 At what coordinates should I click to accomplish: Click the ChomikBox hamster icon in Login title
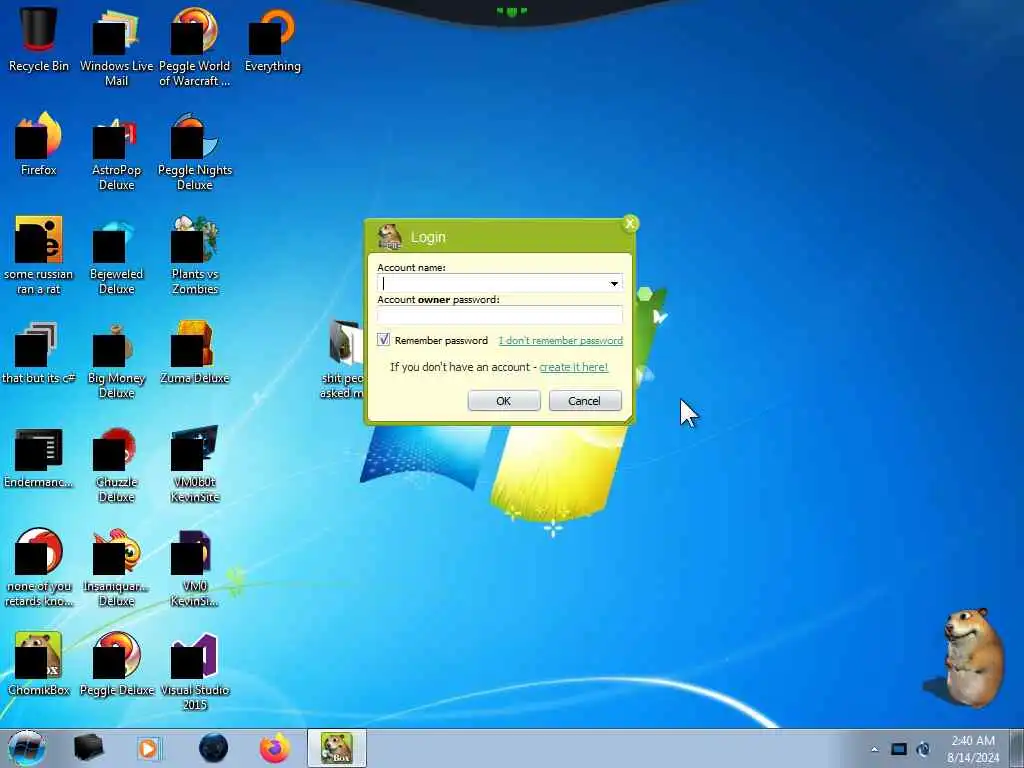pyautogui.click(x=390, y=237)
